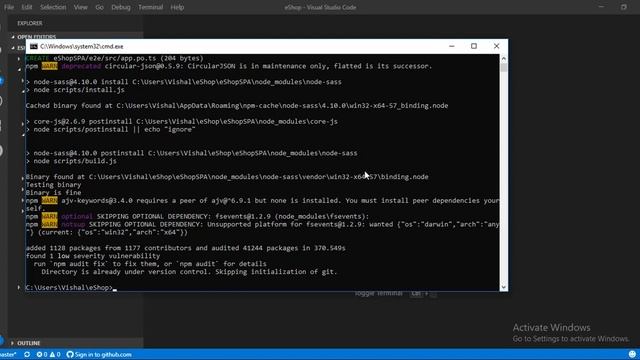
Task: Click 'found 1 low severity vulnerability' line
Action: coord(93,256)
